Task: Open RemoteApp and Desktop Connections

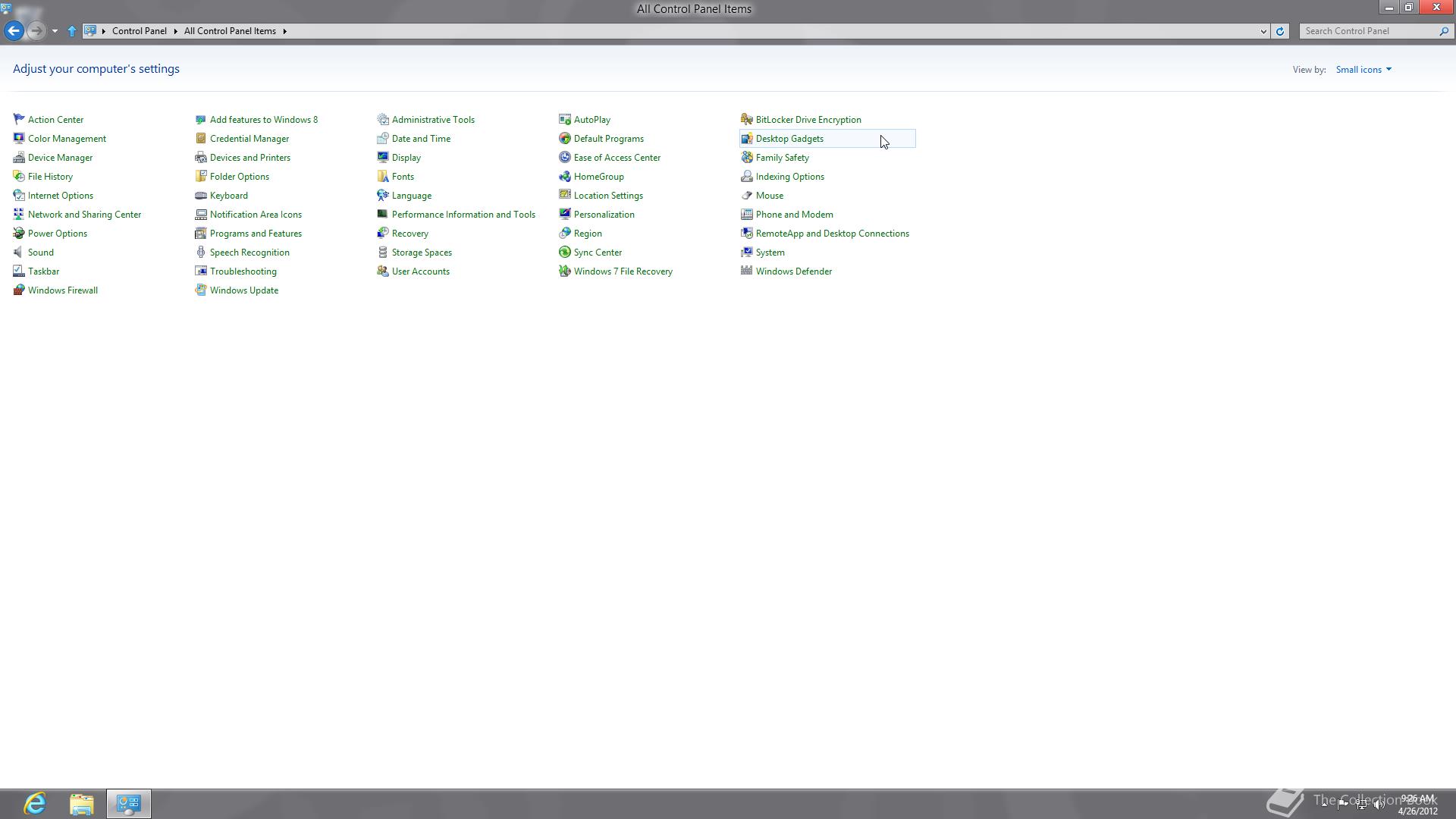Action: click(832, 233)
